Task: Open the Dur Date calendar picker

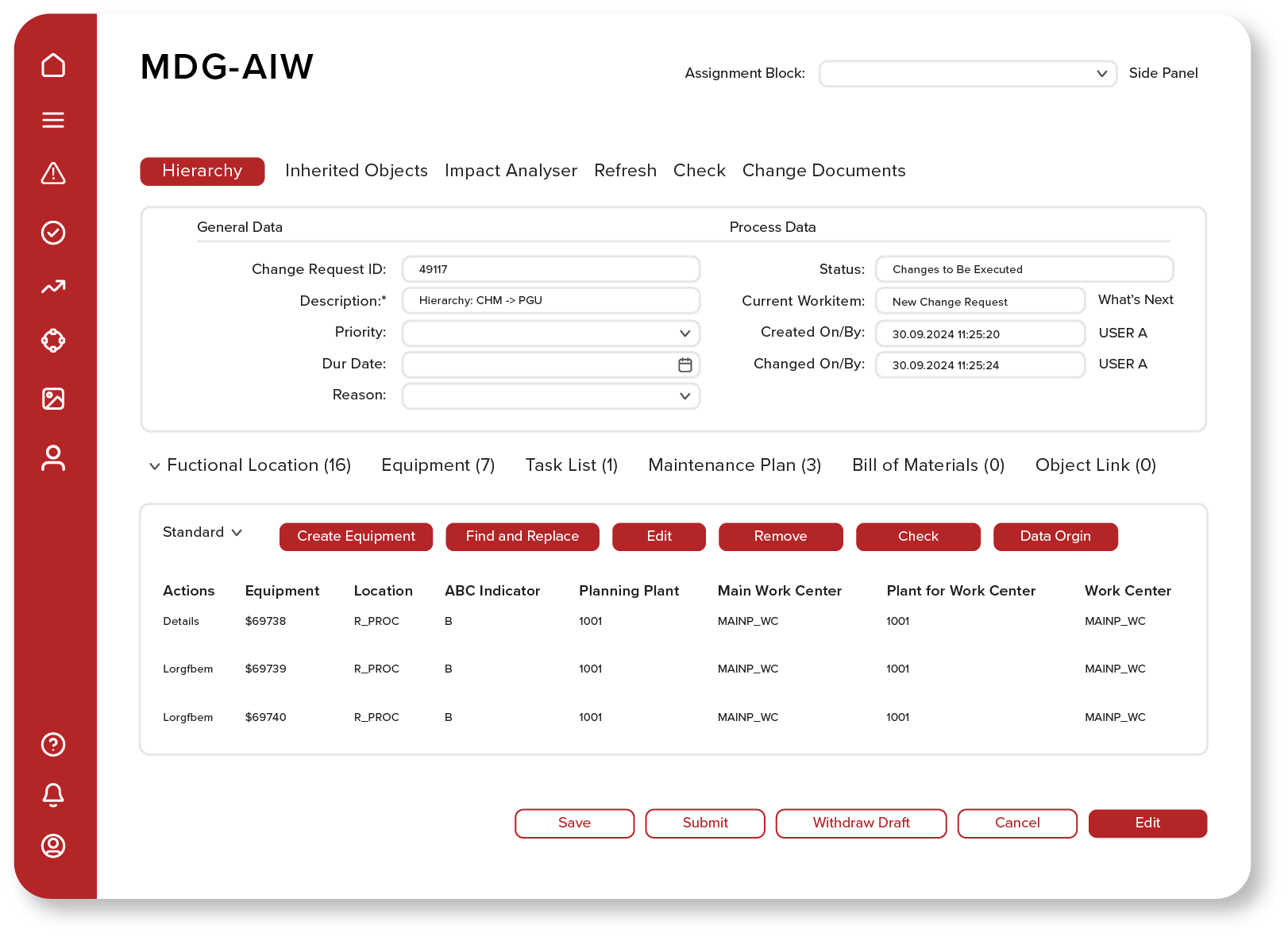Action: point(684,364)
